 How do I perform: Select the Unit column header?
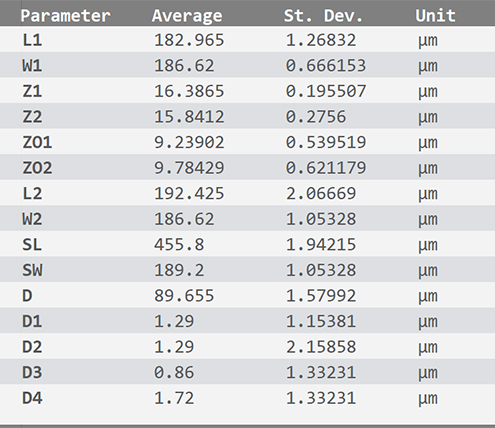click(x=435, y=16)
